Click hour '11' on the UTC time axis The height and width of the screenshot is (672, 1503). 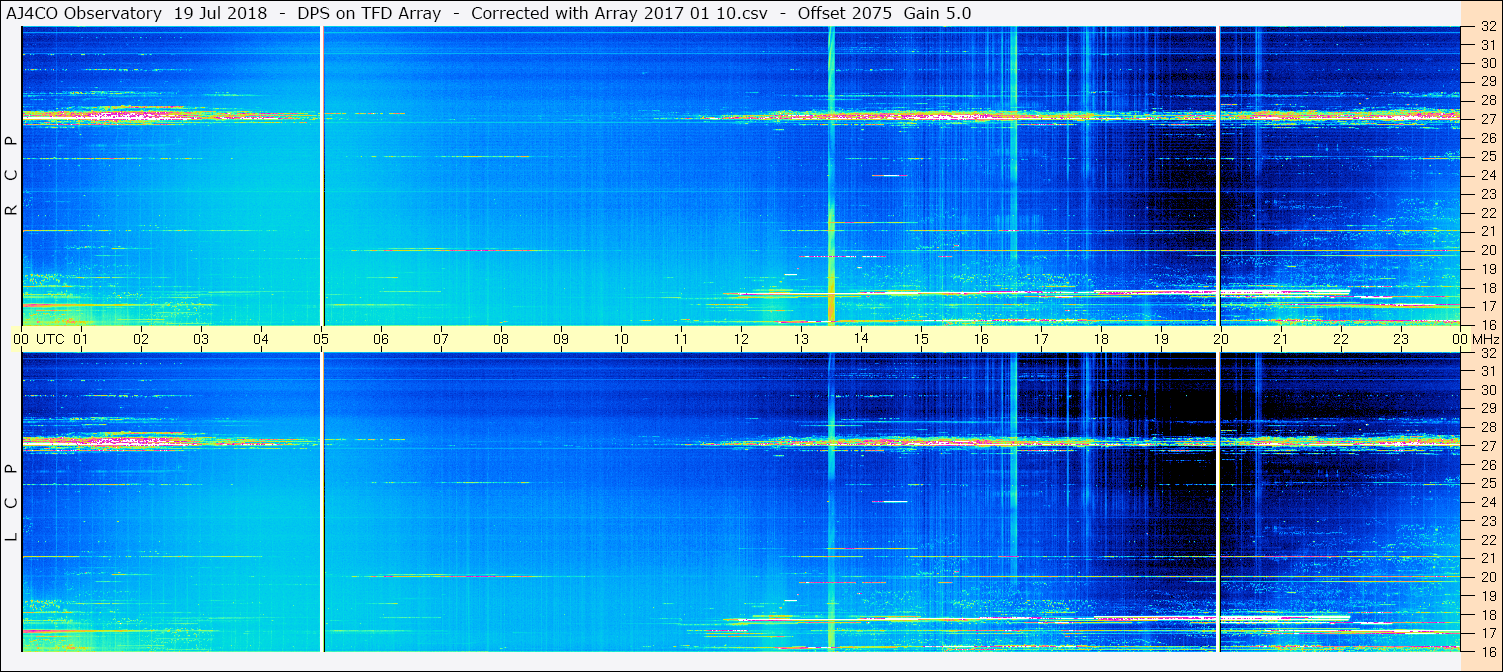click(681, 339)
